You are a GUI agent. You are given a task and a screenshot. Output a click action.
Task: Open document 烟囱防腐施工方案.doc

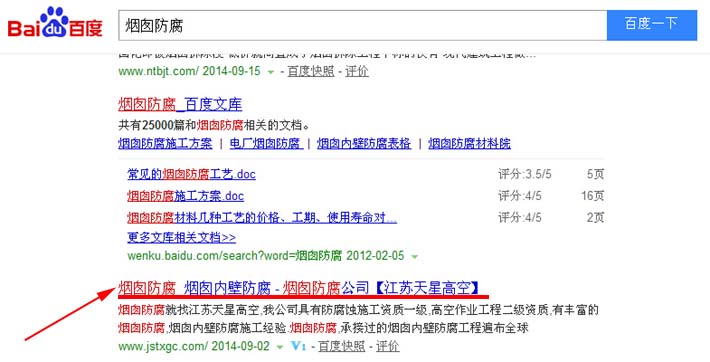pyautogui.click(x=186, y=196)
